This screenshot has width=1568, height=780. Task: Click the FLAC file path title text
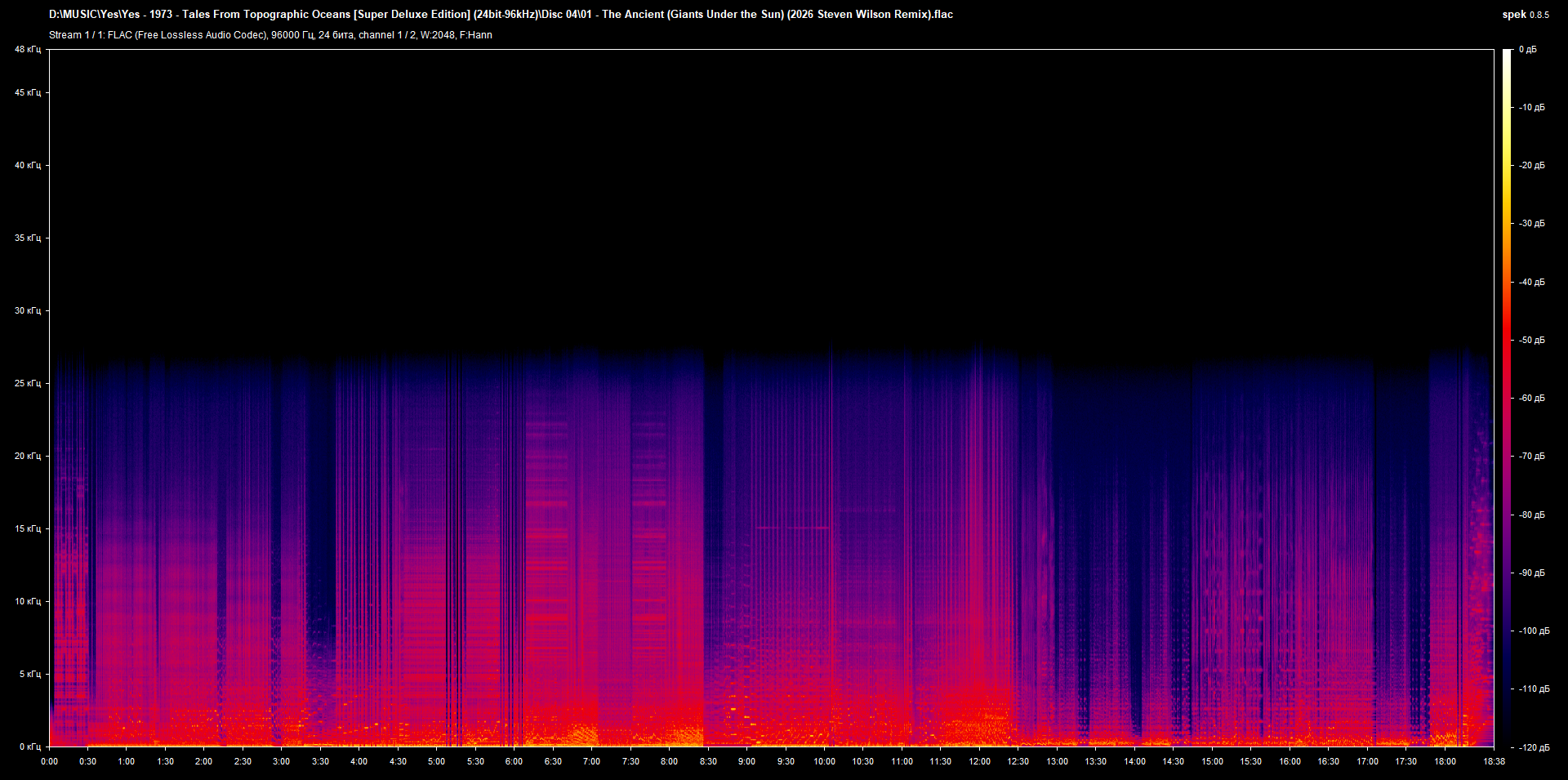pos(501,15)
